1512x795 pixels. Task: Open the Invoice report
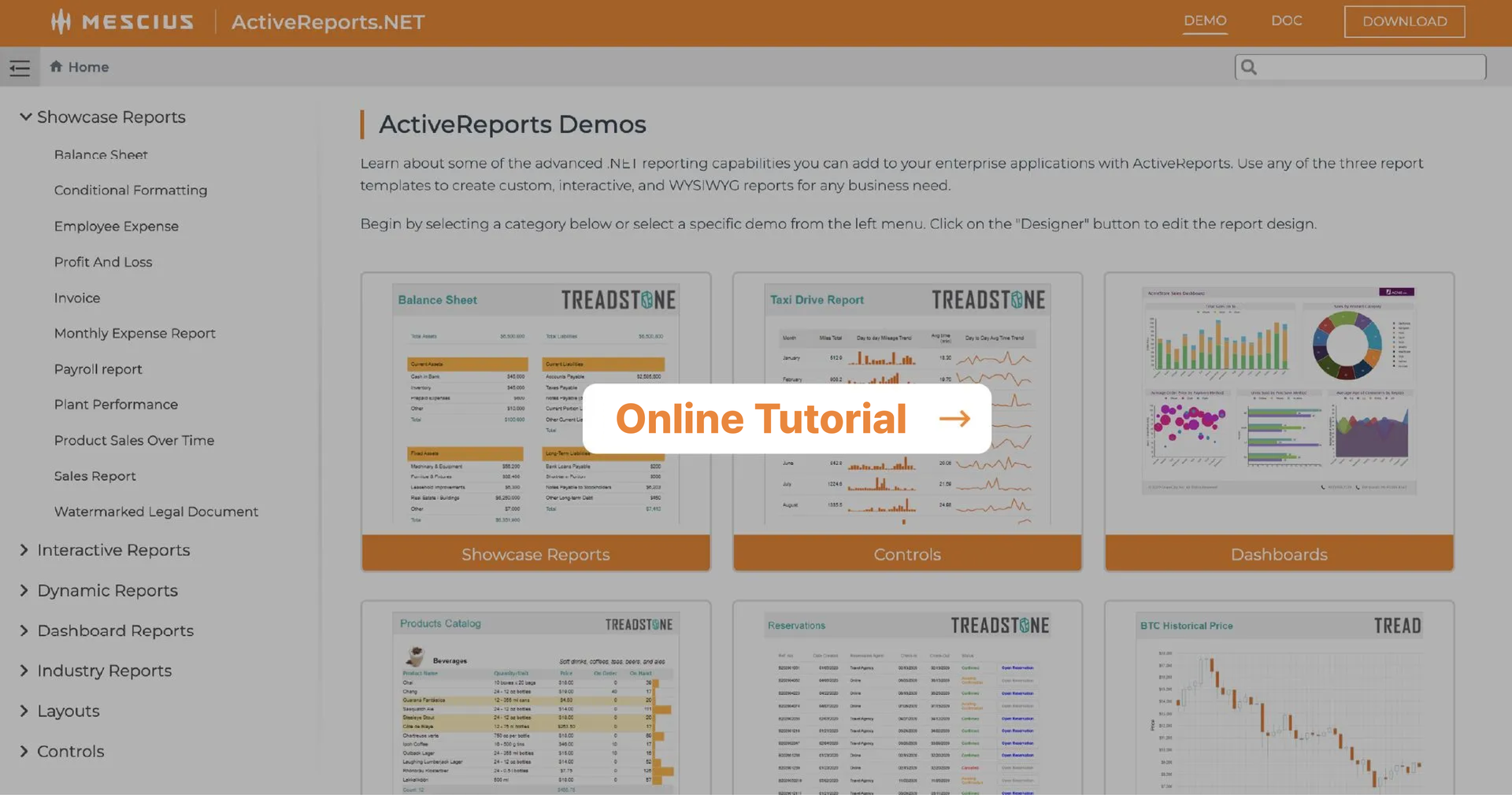(x=77, y=298)
